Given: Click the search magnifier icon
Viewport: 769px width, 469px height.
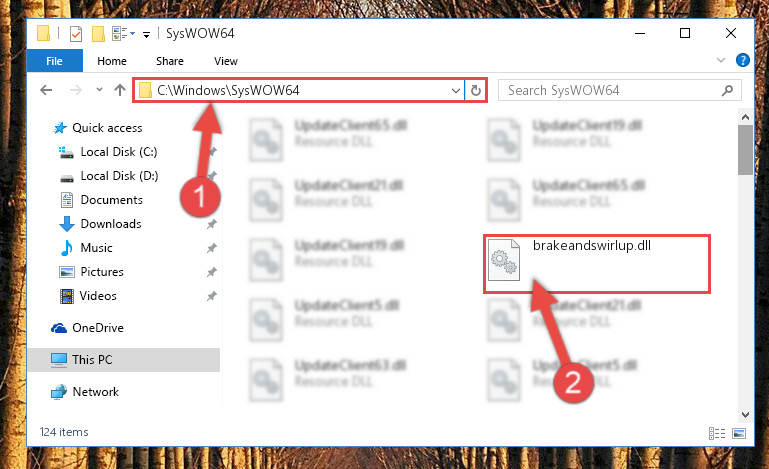Looking at the screenshot, I should pos(727,90).
